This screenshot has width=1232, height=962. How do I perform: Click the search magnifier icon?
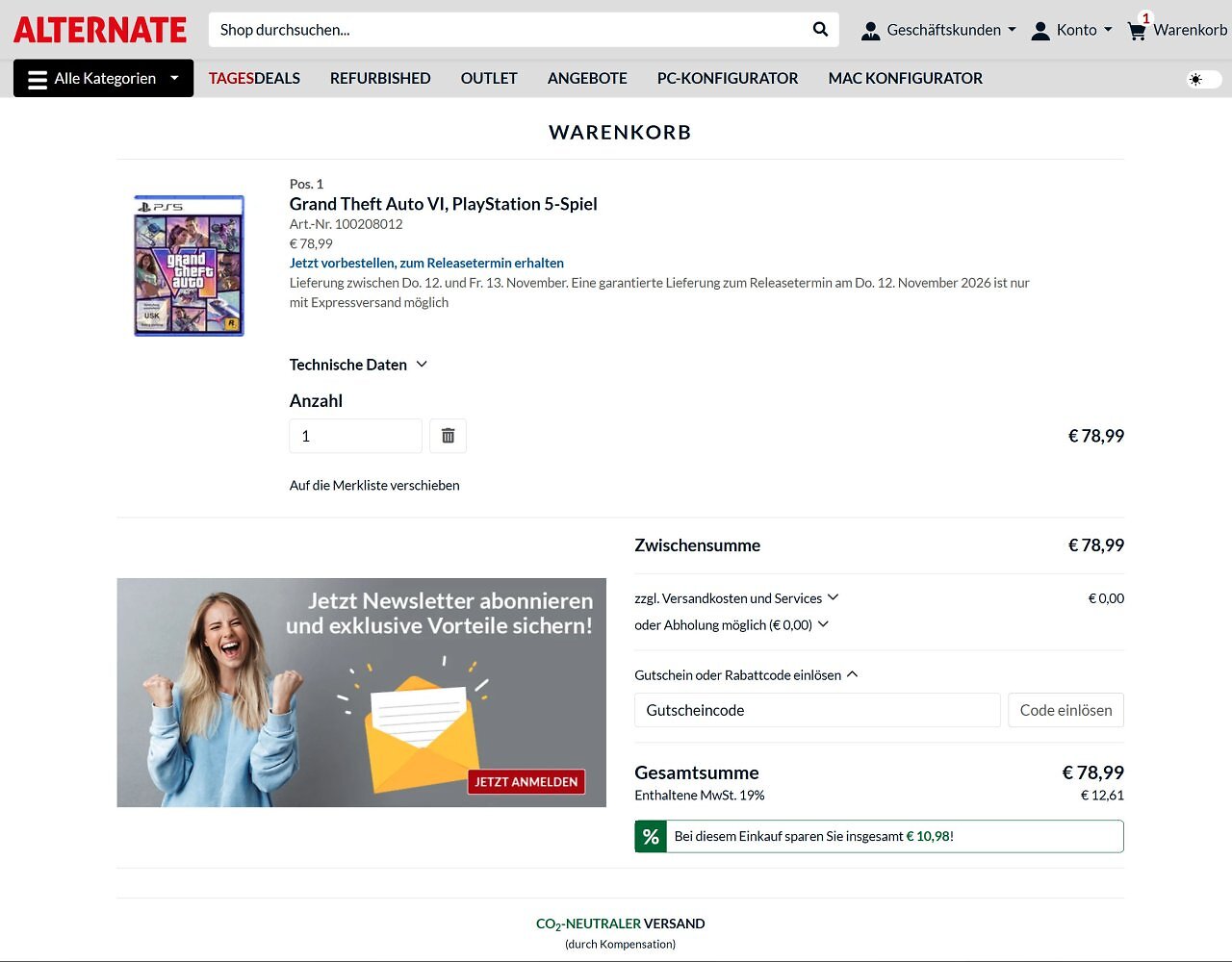820,30
